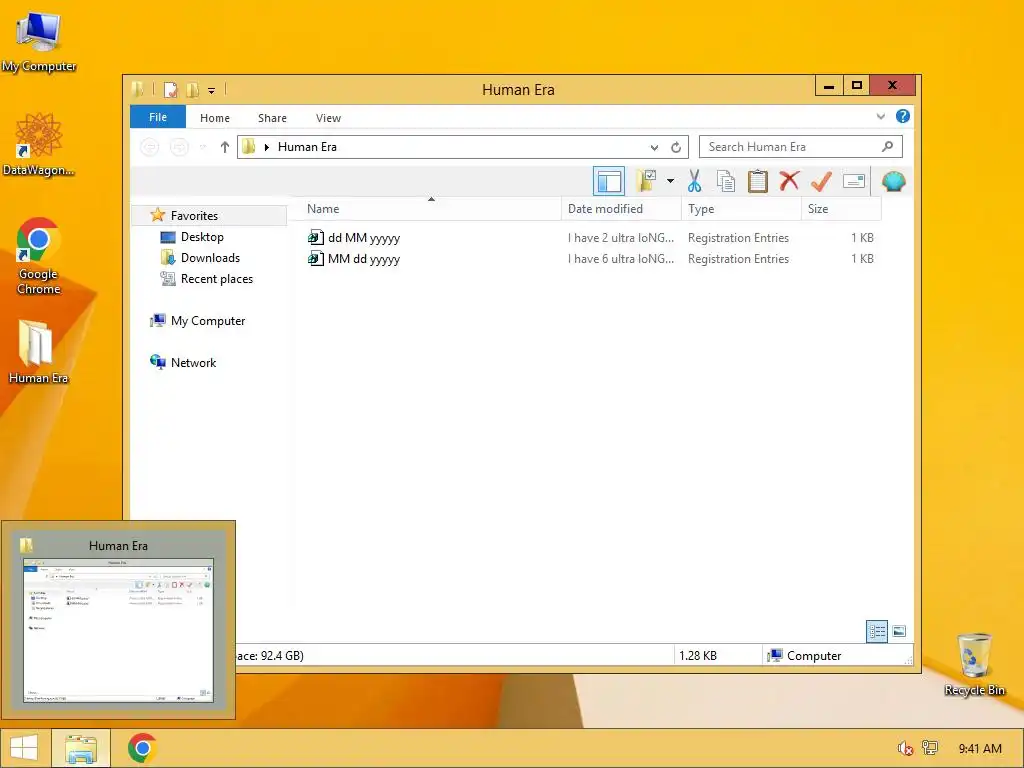Click the 'I have 2 ultra loNG...' date cell
This screenshot has height=768, width=1024.
click(620, 238)
